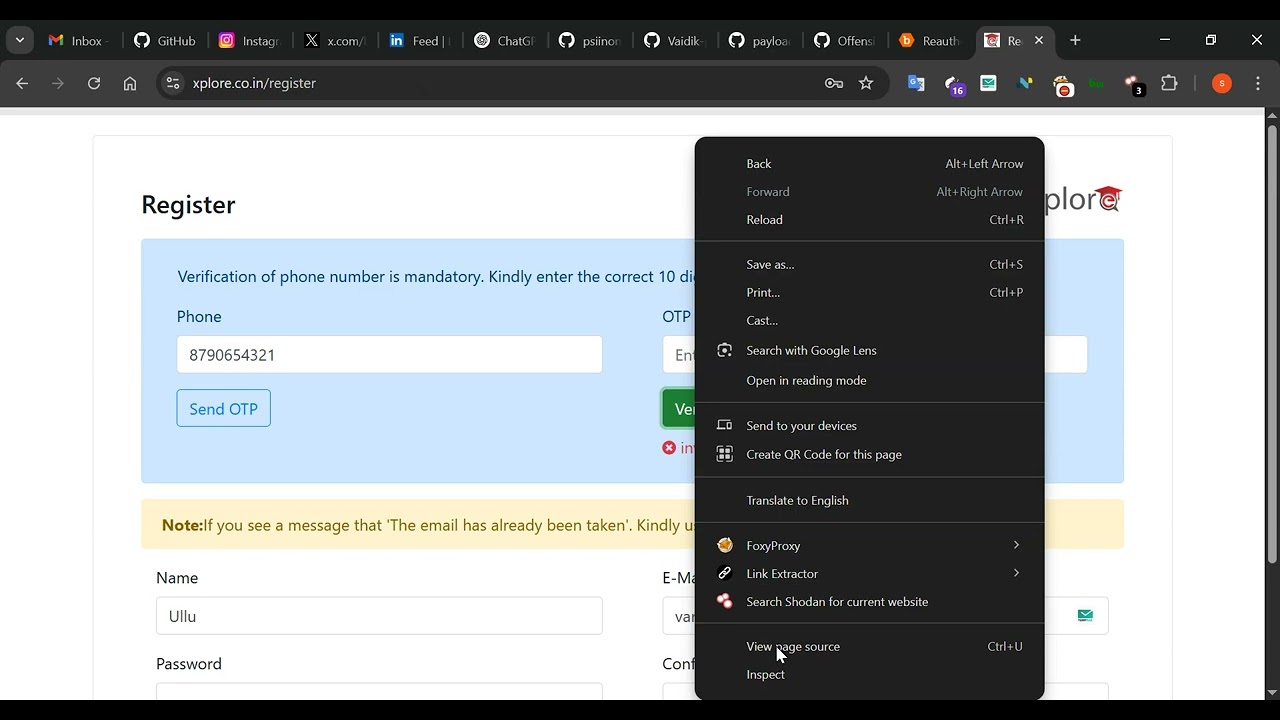Click the address bar URL
The height and width of the screenshot is (720, 1280).
[254, 84]
